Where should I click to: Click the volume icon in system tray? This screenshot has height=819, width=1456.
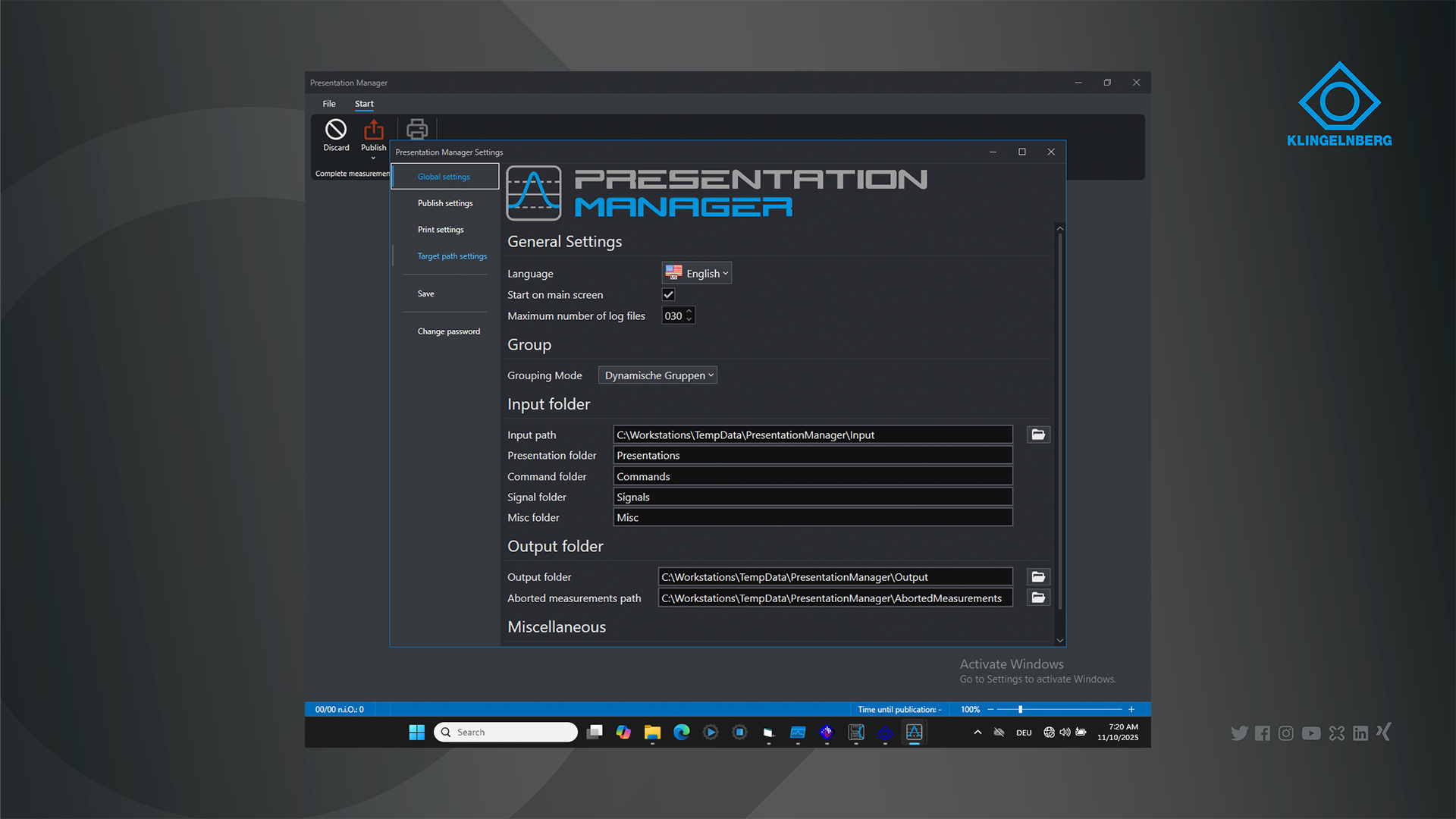pyautogui.click(x=1065, y=733)
